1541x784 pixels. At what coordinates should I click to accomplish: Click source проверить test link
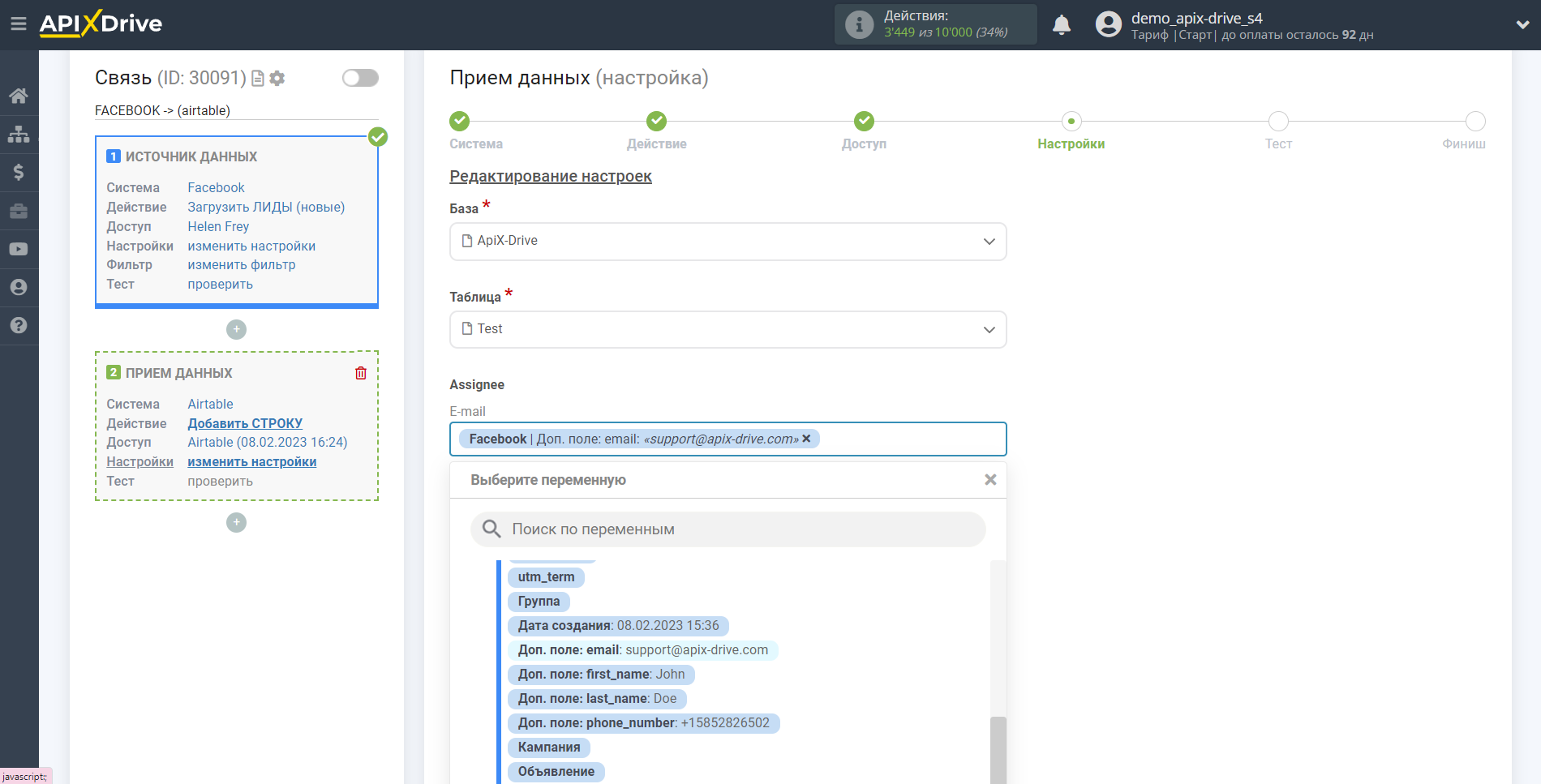[220, 284]
